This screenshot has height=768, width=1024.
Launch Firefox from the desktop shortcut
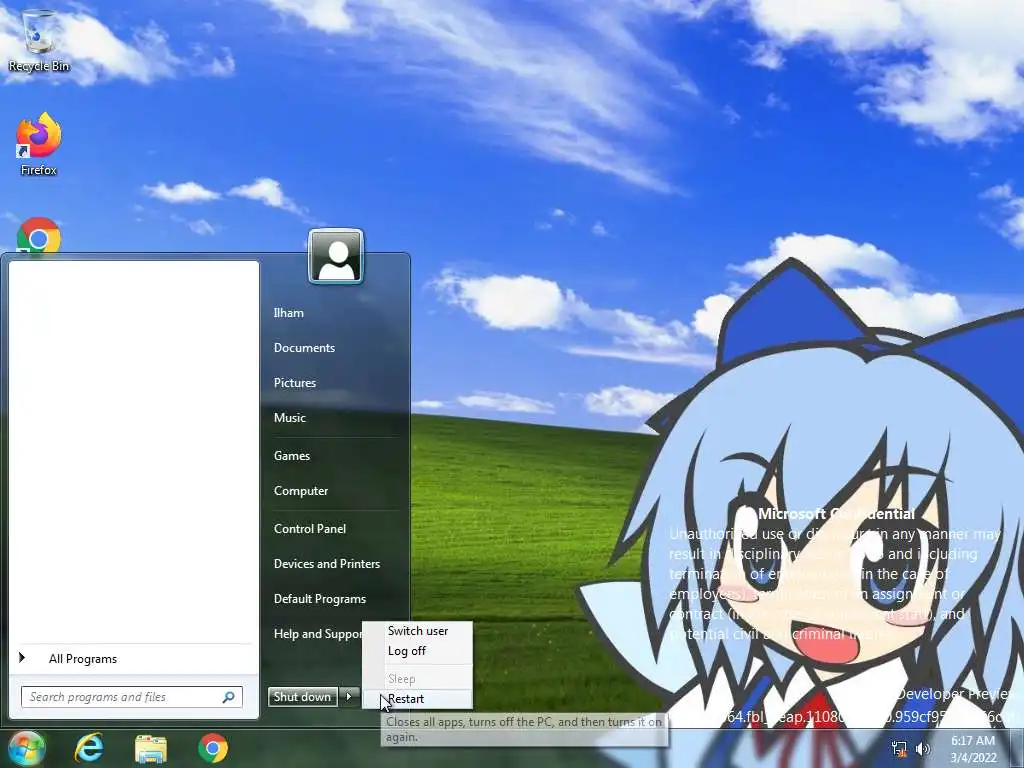click(39, 144)
